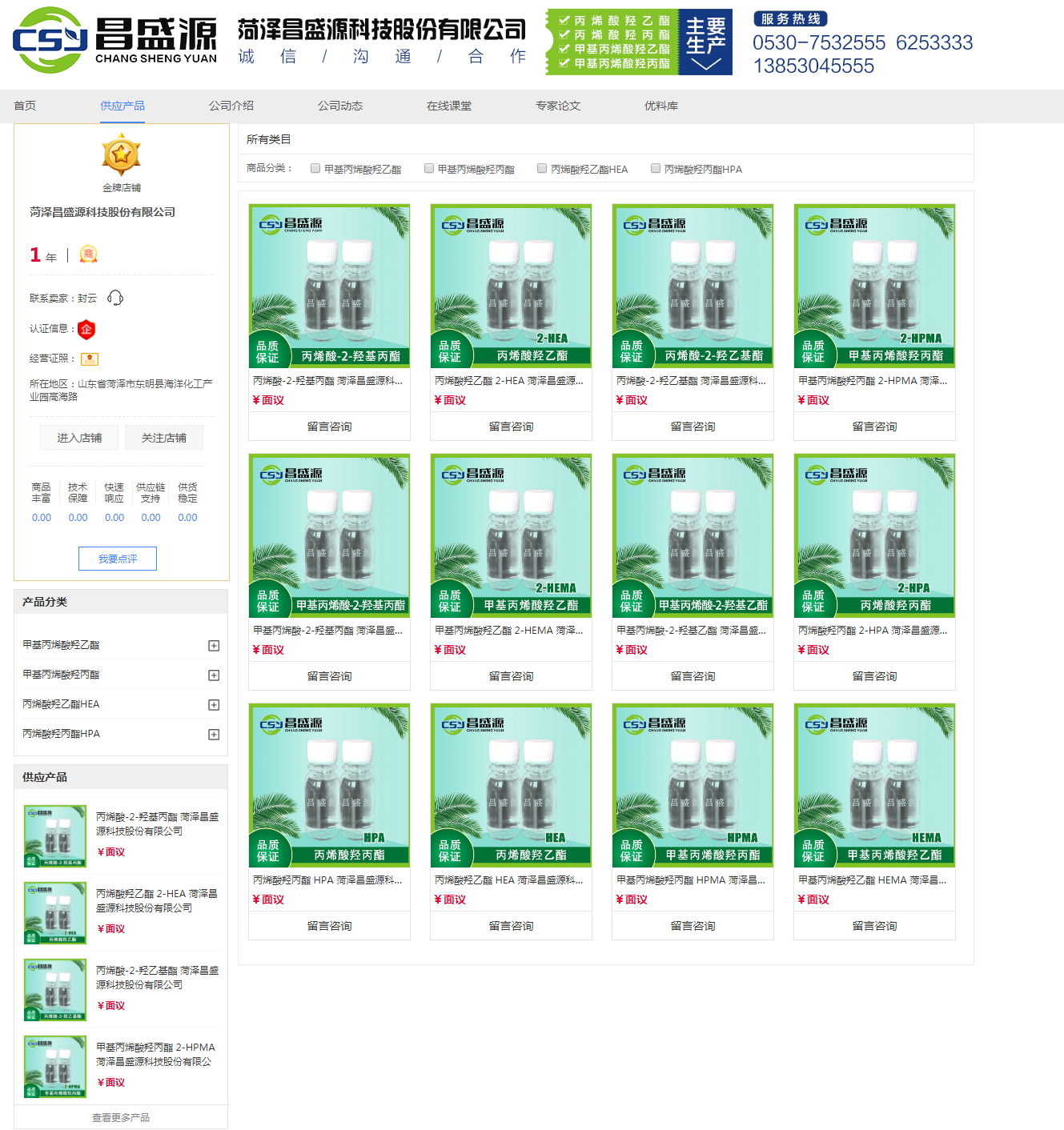Viewport: 1064px width, 1130px height.
Task: Select the 甲基丙烯酸羟乙酯 sidebar category name
Action: pos(62,645)
